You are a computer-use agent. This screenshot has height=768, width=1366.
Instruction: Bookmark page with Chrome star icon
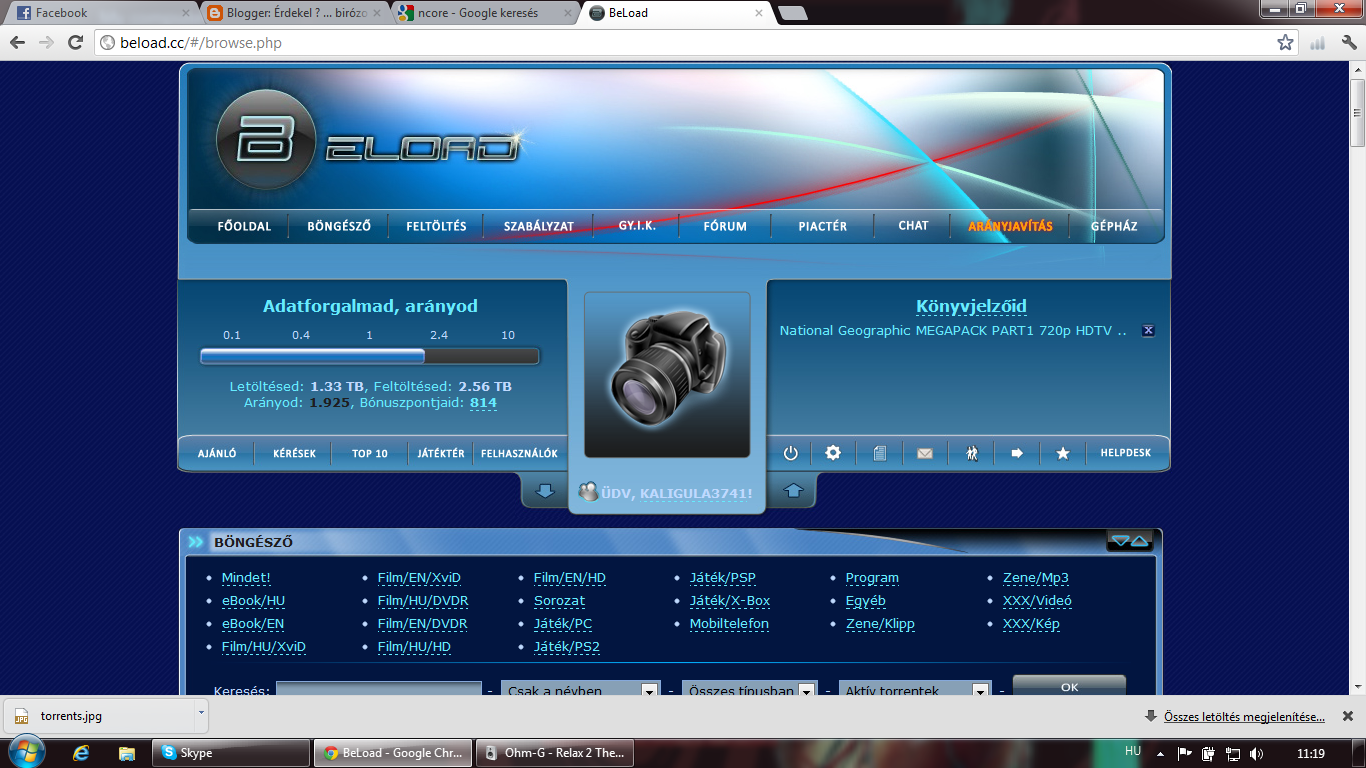click(1285, 43)
